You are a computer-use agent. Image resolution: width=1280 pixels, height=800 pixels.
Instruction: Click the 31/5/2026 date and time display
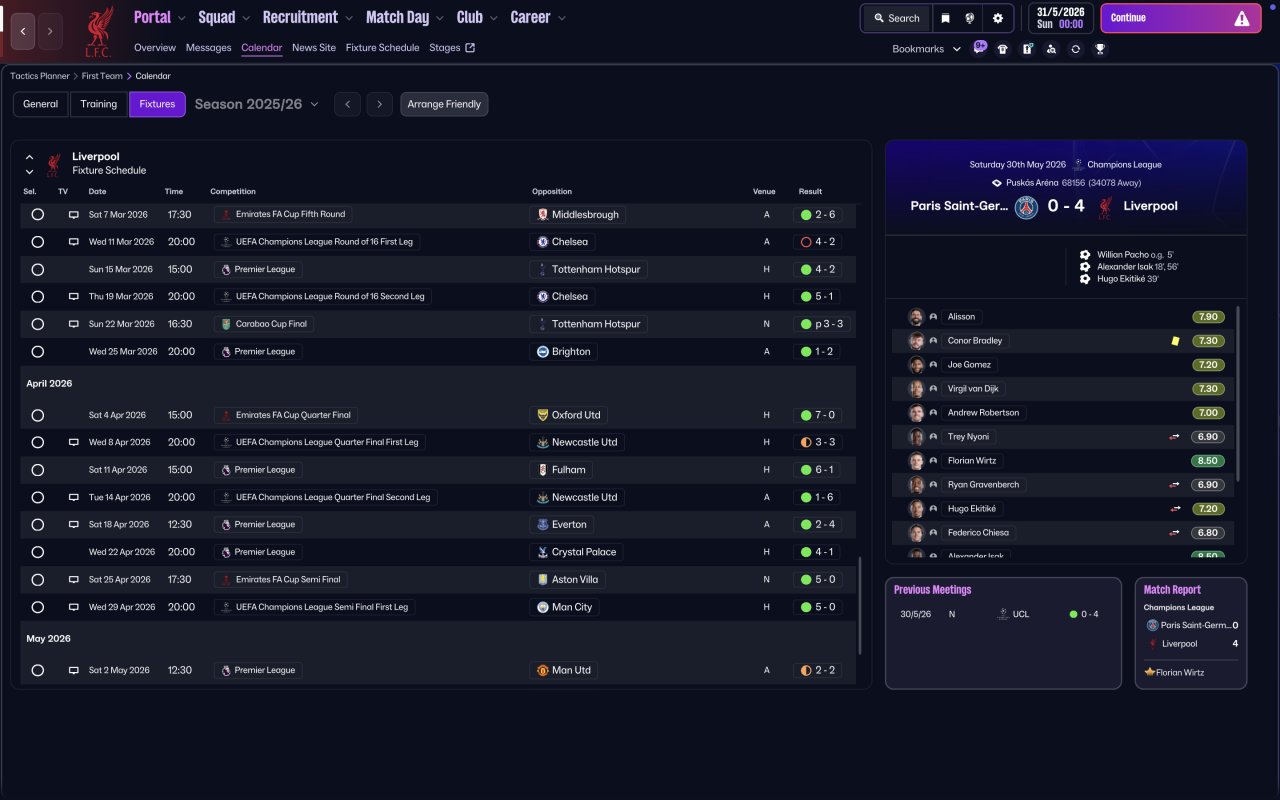point(1060,18)
